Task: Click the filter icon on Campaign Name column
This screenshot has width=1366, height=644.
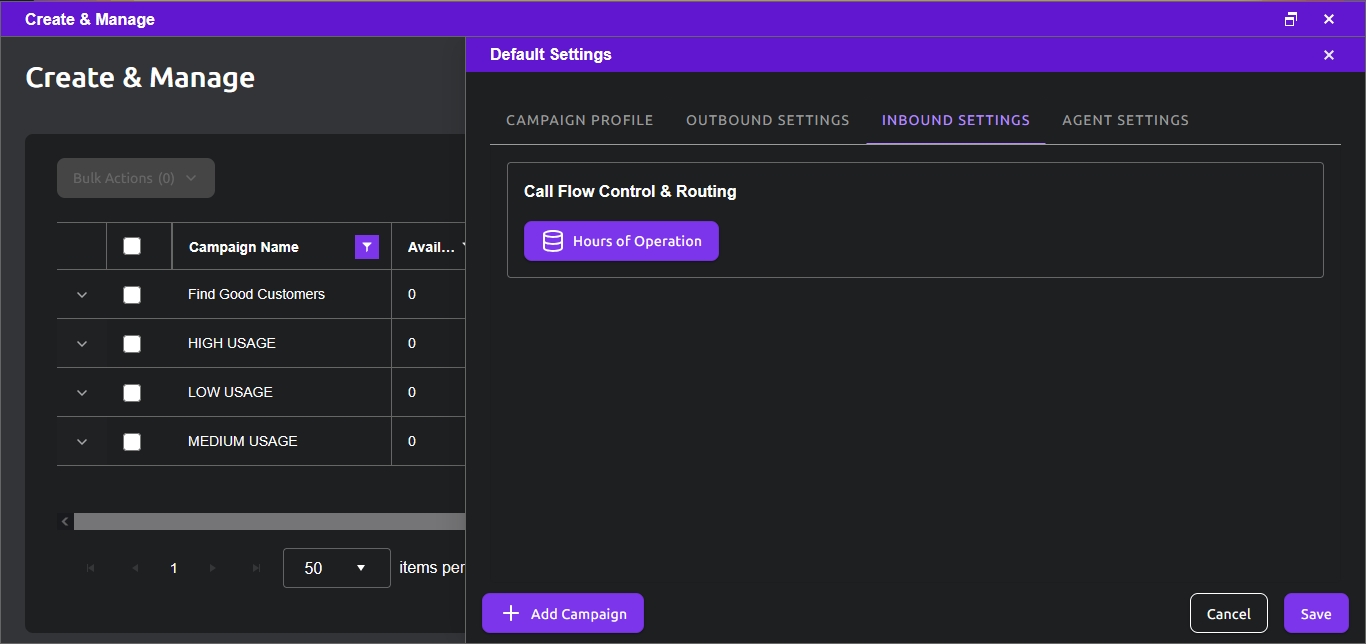Action: pos(367,247)
